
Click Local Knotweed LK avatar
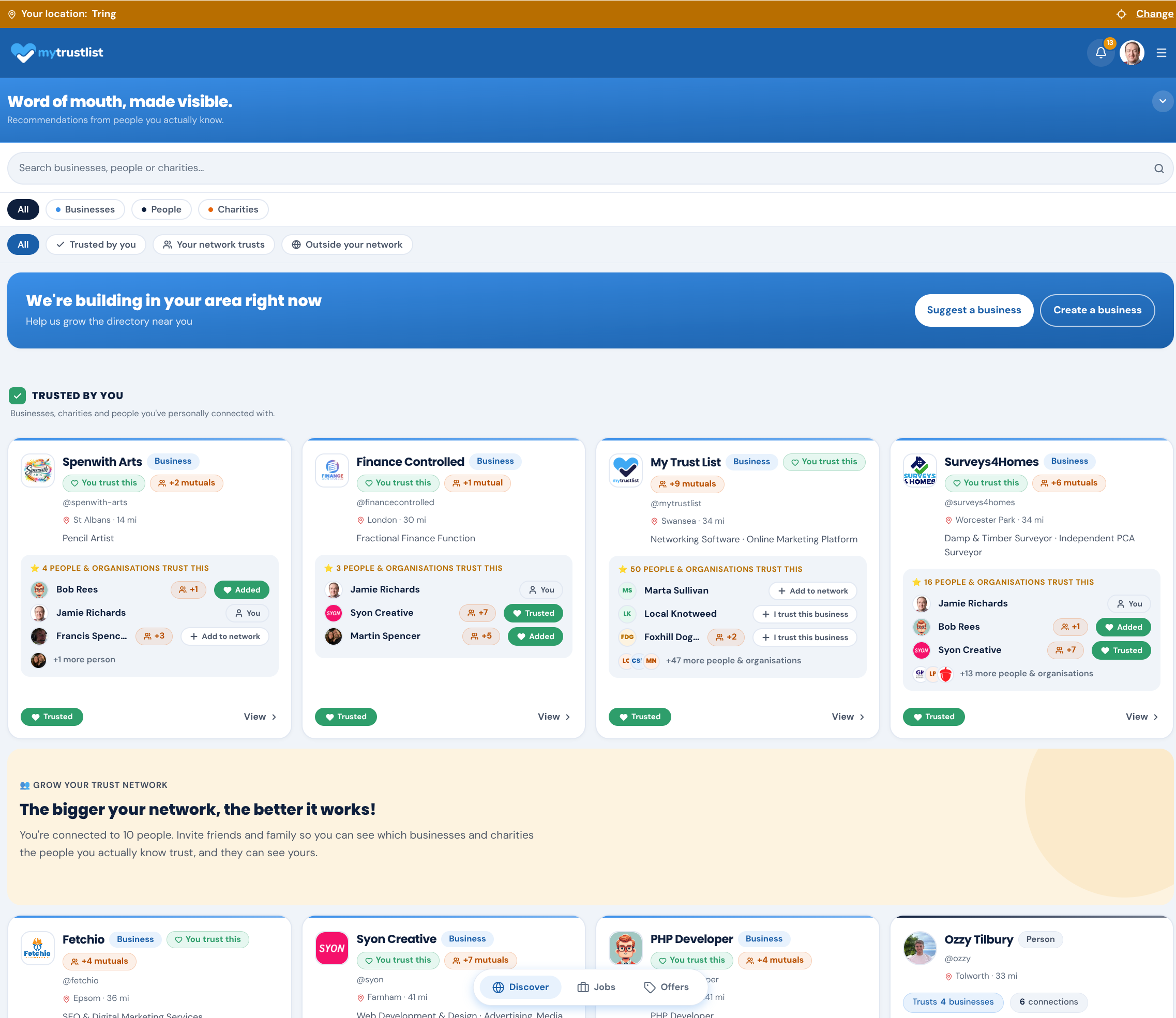pos(627,614)
